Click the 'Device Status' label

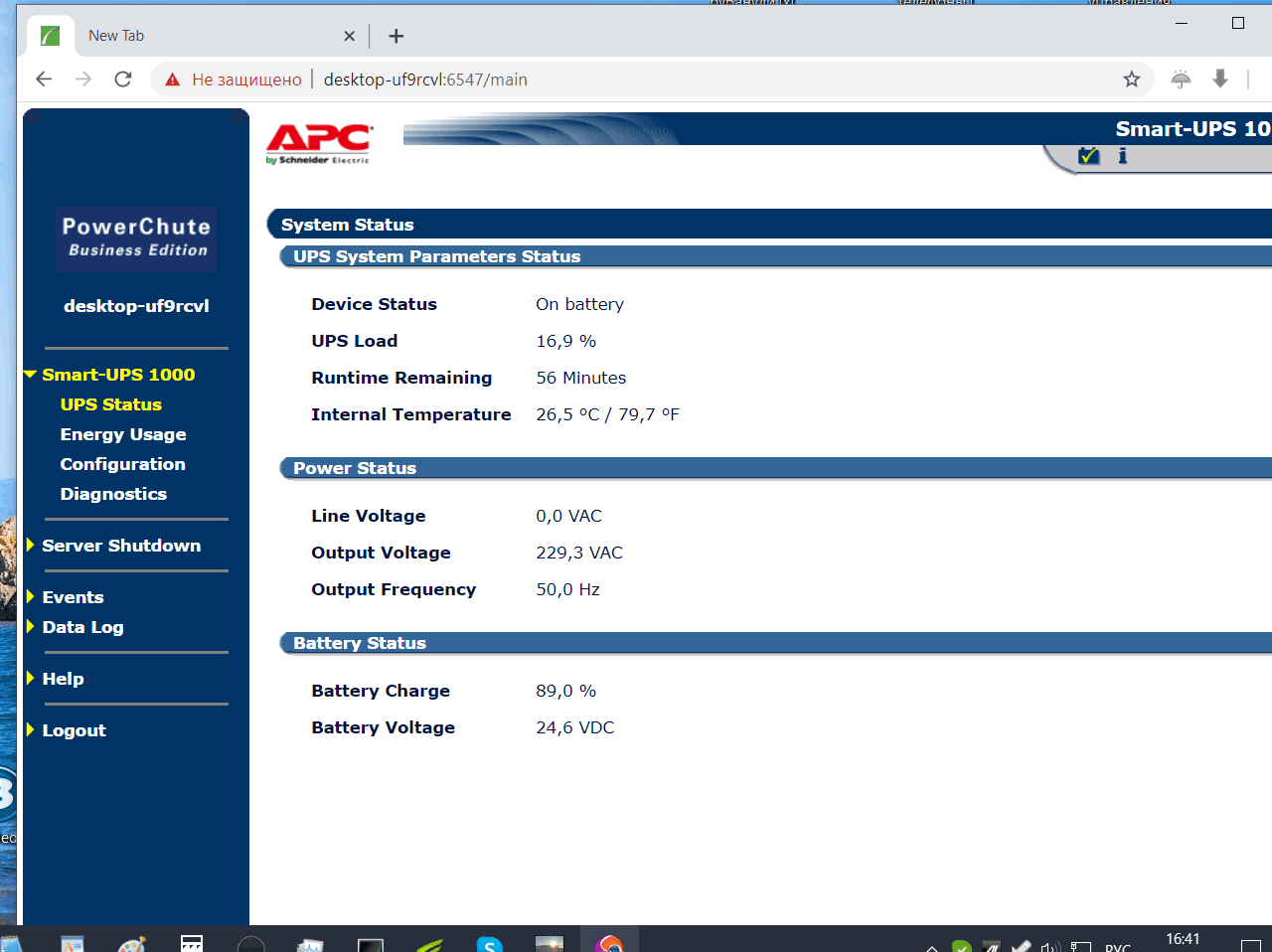[x=375, y=304]
